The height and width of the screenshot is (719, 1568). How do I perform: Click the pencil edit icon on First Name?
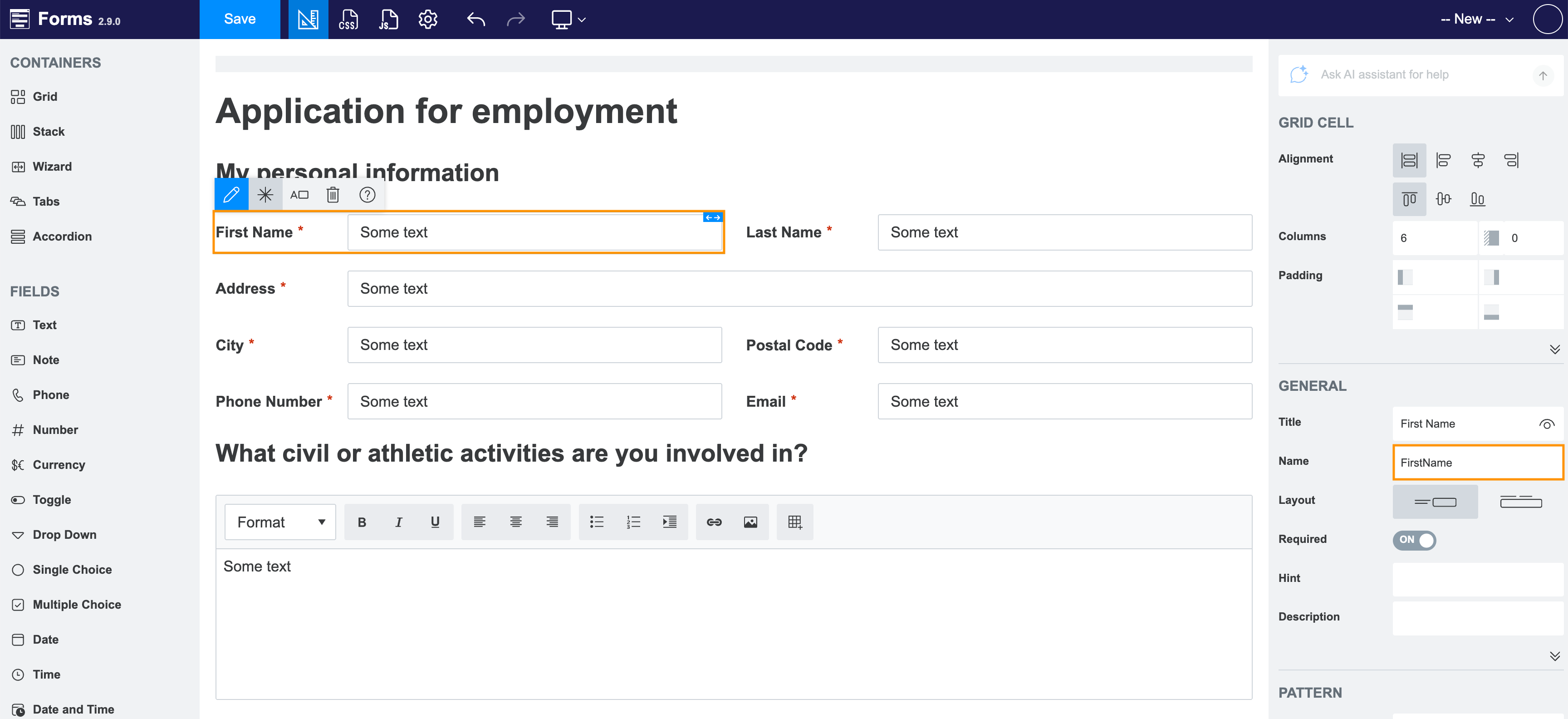click(x=231, y=195)
